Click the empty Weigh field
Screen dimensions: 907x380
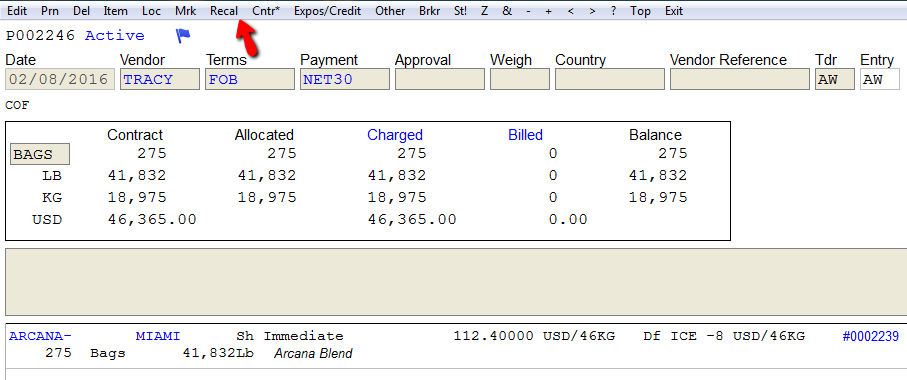click(x=519, y=79)
